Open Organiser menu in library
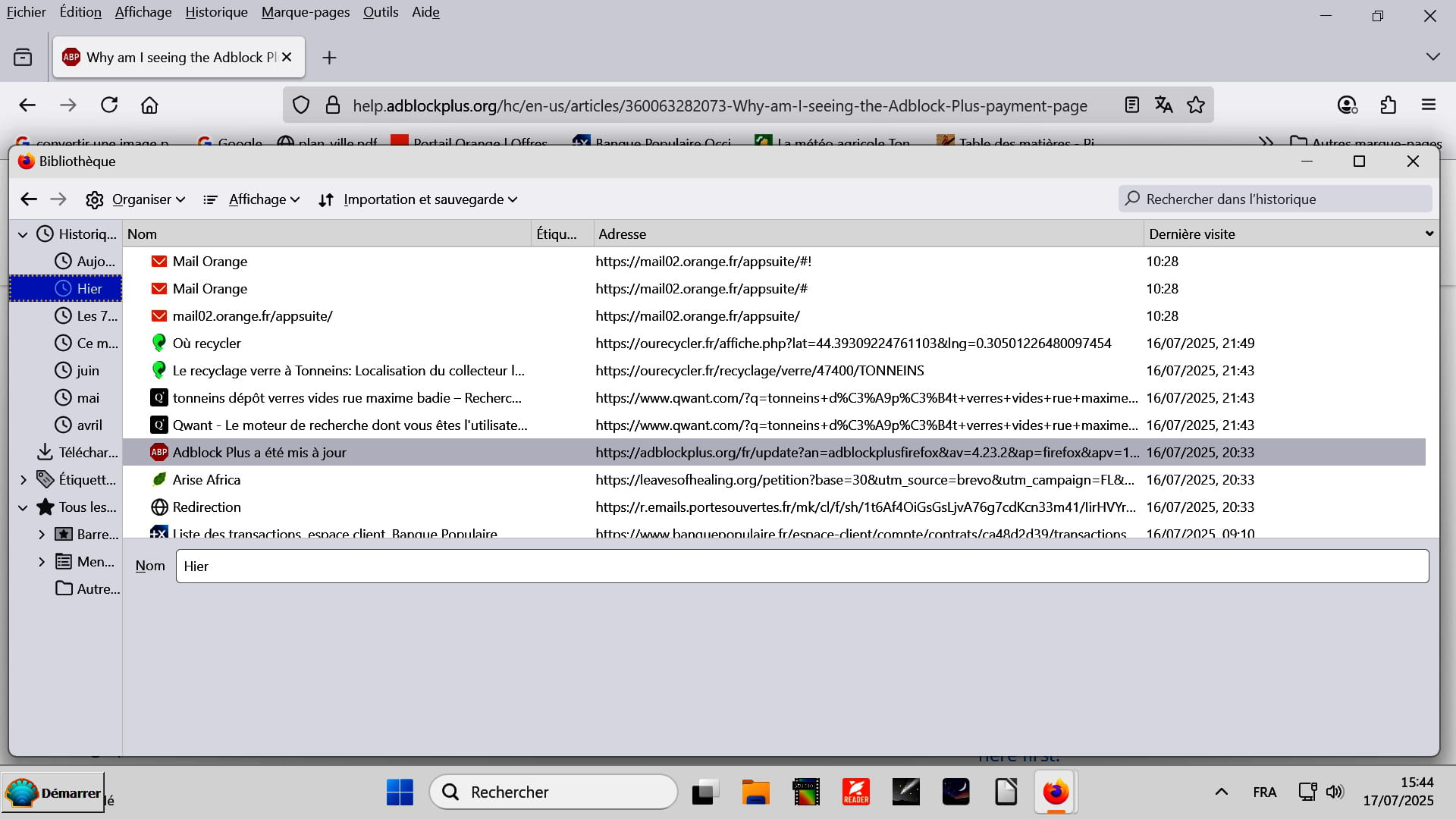 click(136, 199)
